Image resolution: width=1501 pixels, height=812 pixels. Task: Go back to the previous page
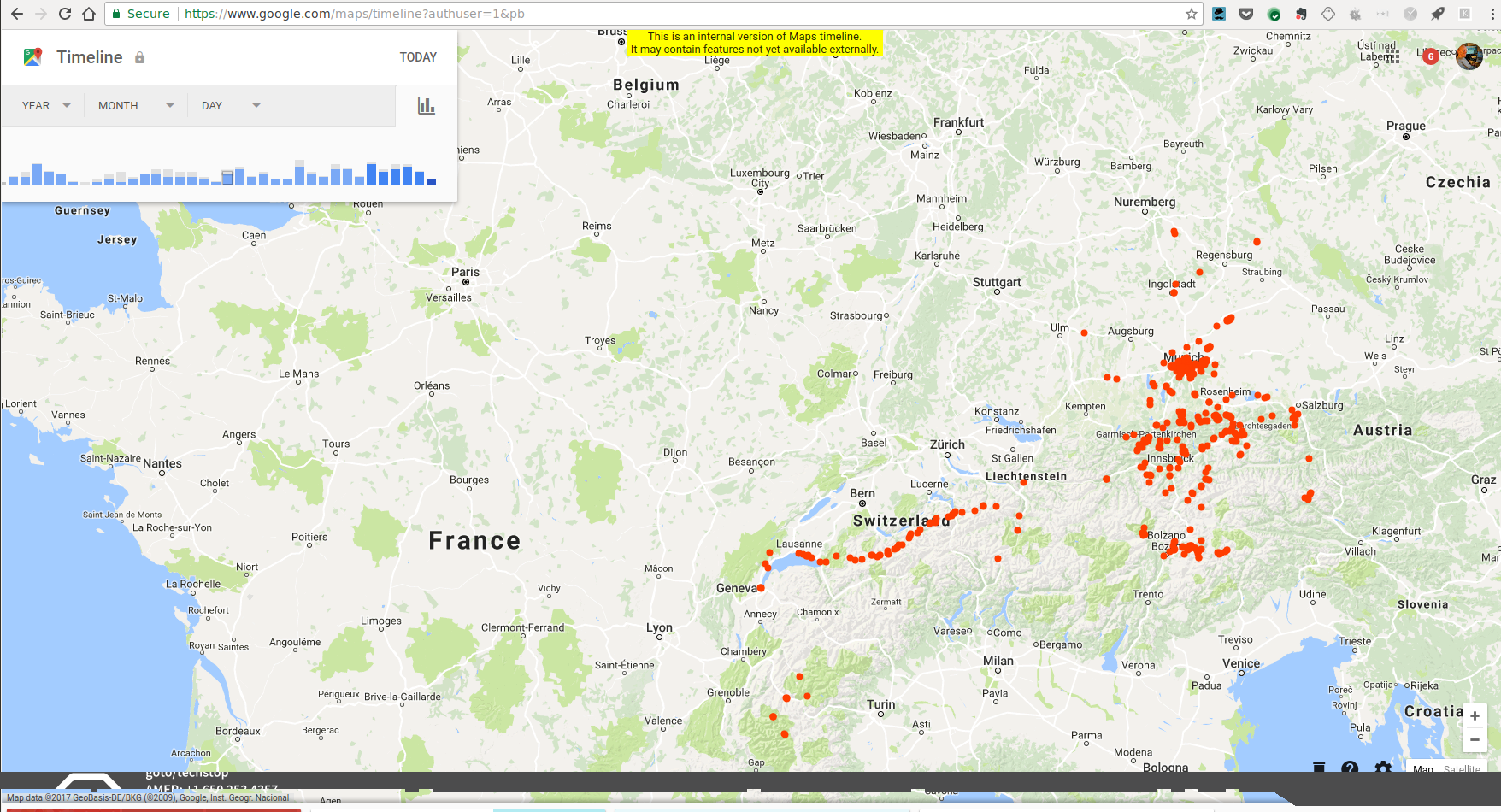(x=16, y=14)
